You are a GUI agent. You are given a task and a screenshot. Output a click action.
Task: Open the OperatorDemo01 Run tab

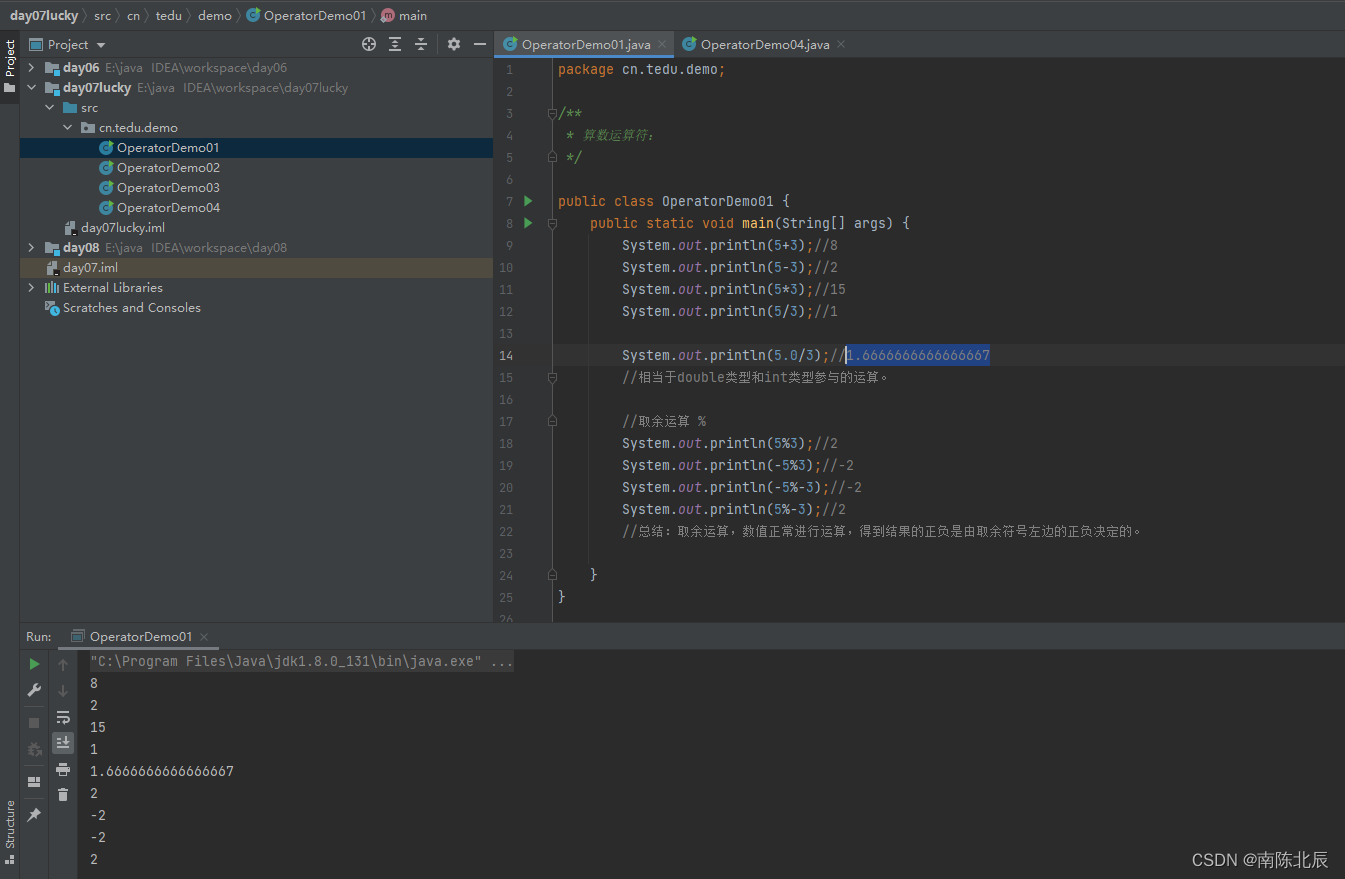tap(140, 636)
